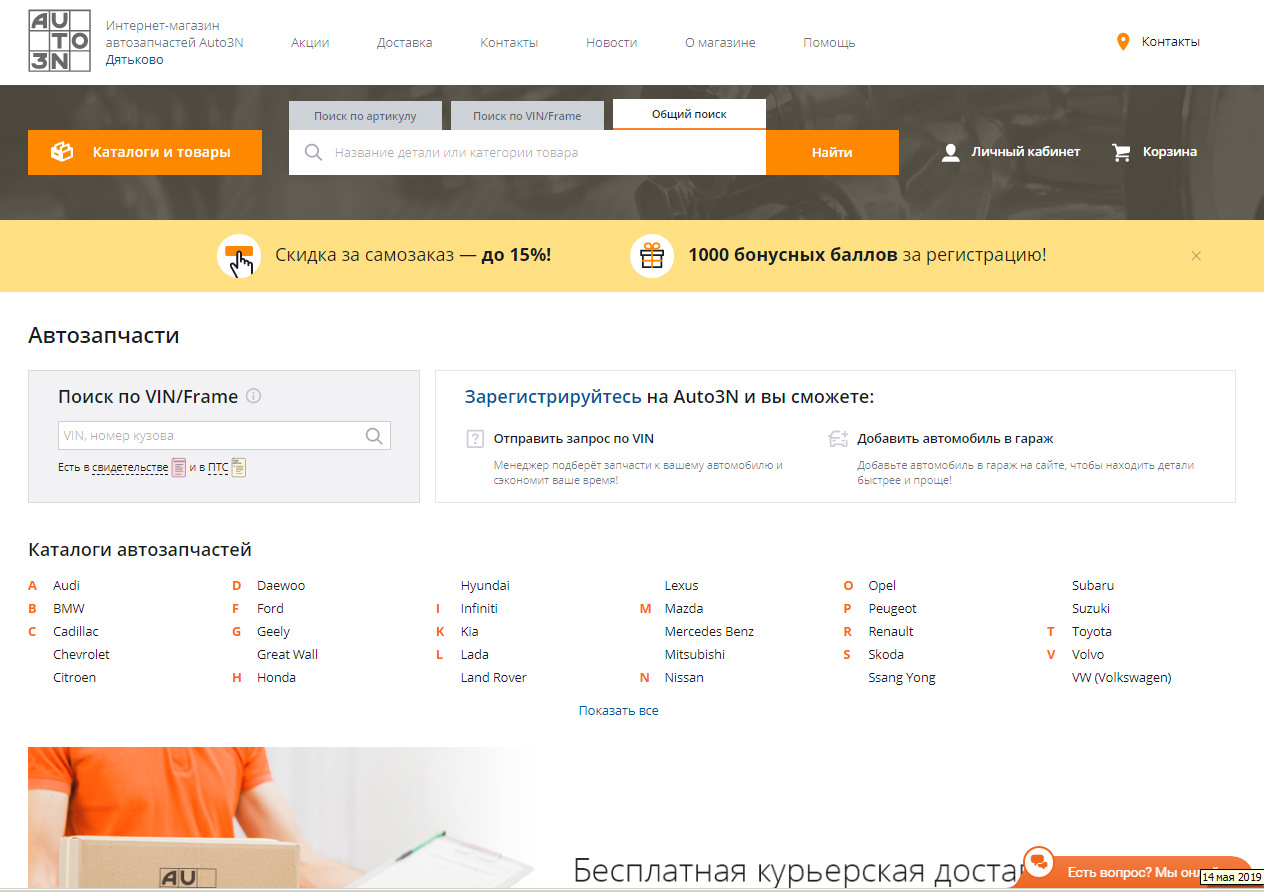1264x892 pixels.
Task: Click the registration certificate document icon
Action: click(179, 467)
